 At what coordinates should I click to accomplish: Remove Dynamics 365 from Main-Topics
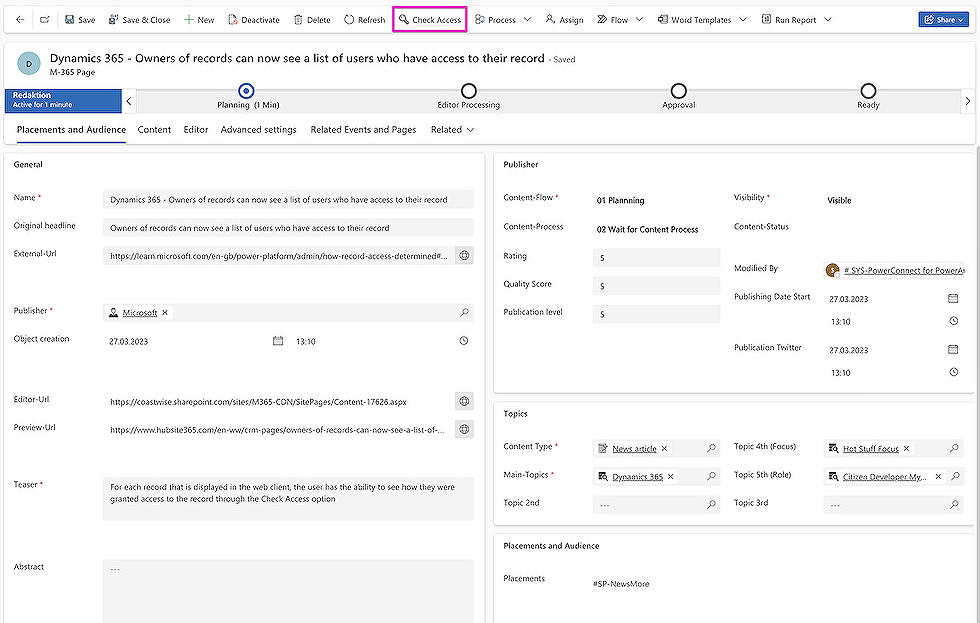[x=671, y=477]
